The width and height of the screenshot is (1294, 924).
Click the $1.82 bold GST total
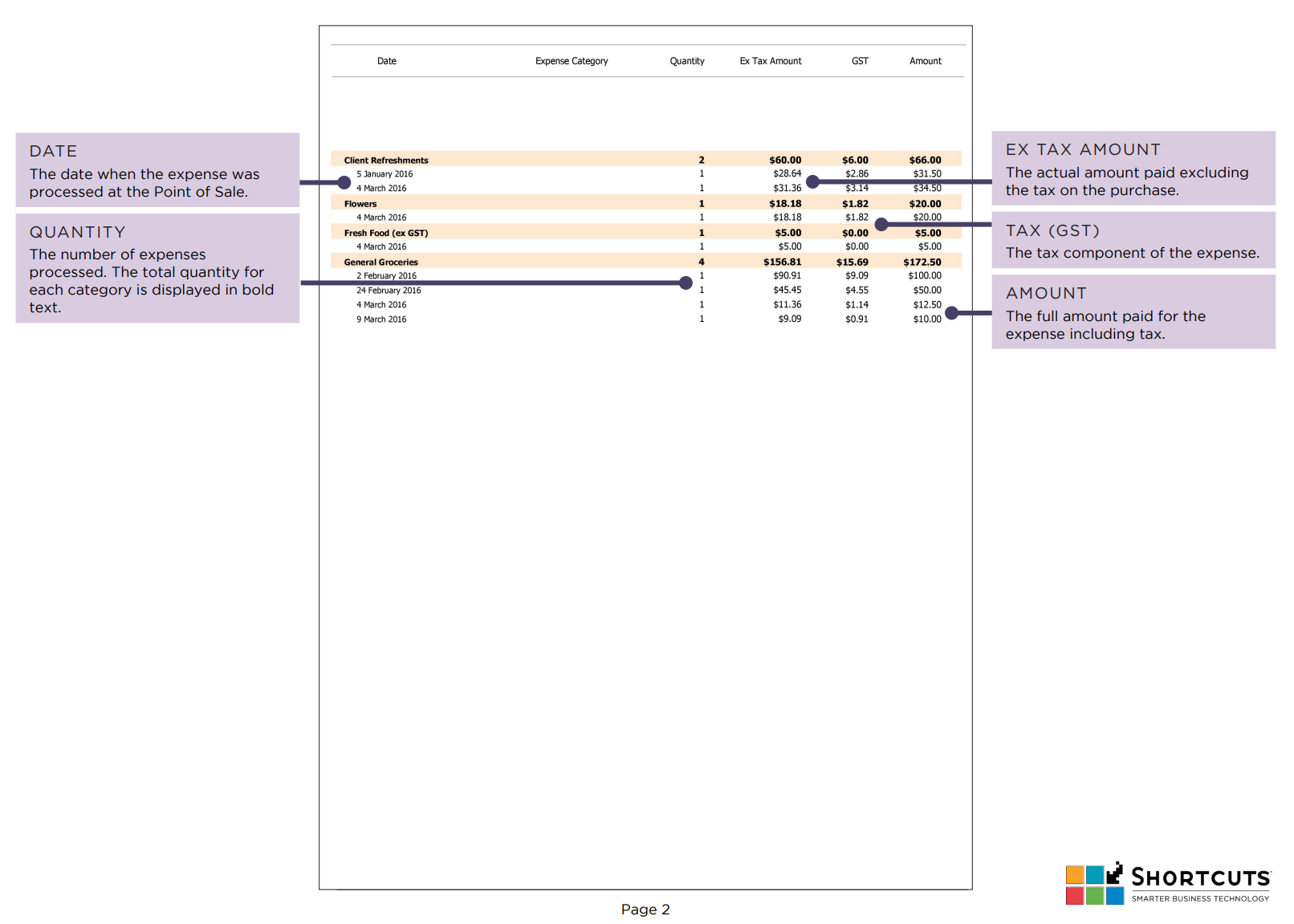(x=855, y=204)
